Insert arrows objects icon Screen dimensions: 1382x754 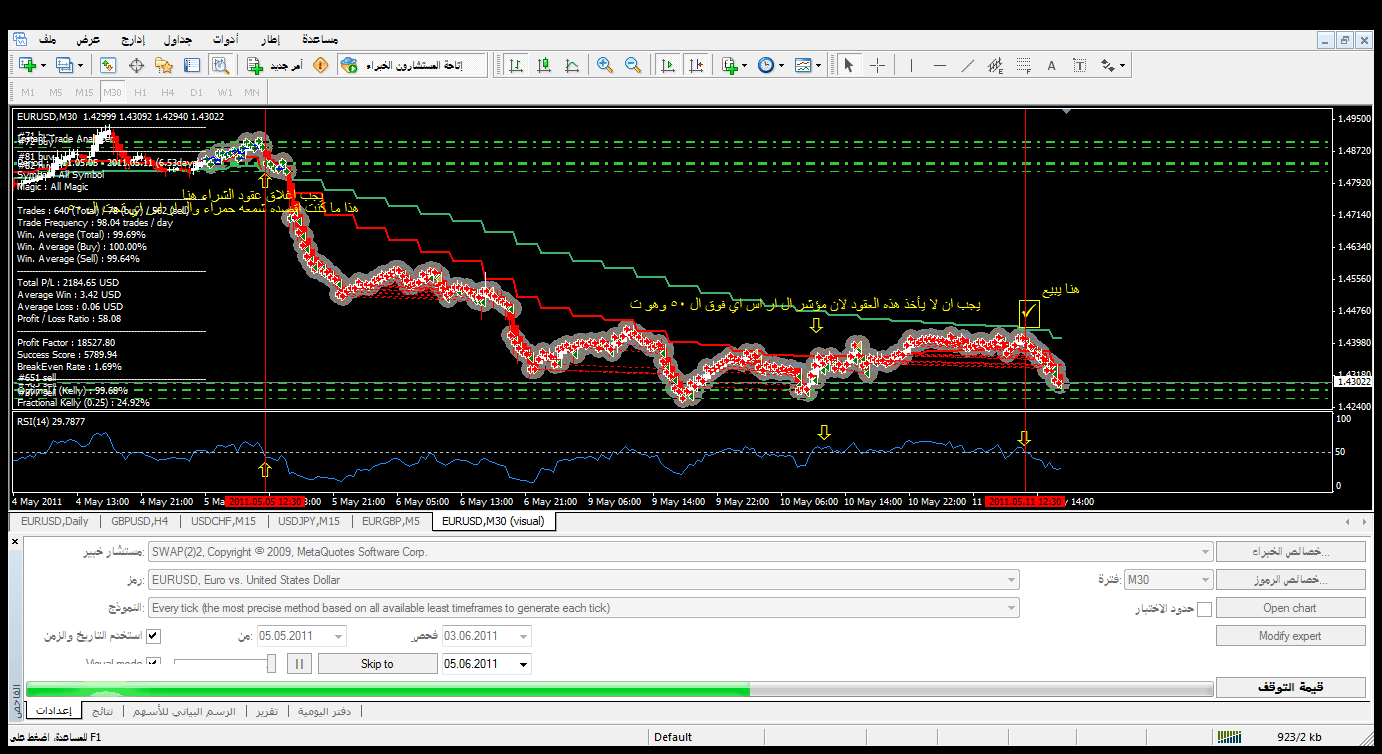pos(1108,65)
